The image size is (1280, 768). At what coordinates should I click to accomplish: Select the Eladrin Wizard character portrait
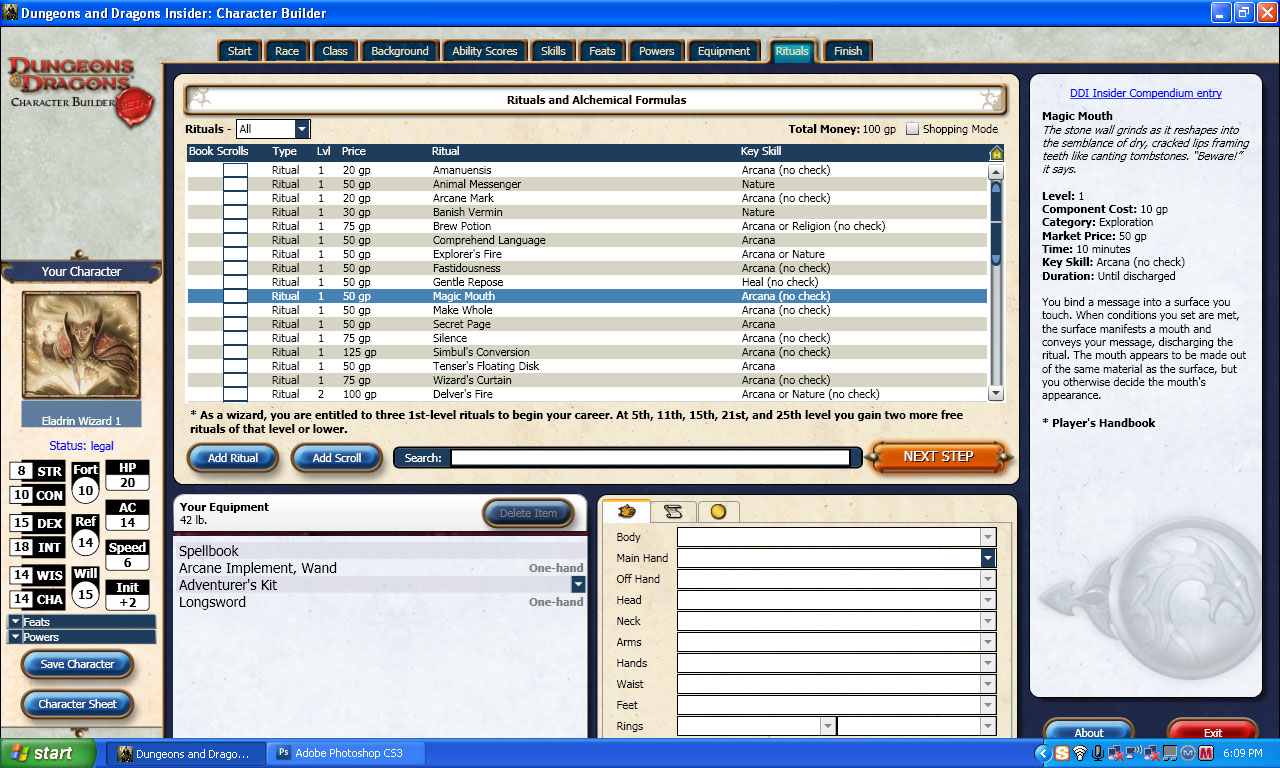point(81,345)
